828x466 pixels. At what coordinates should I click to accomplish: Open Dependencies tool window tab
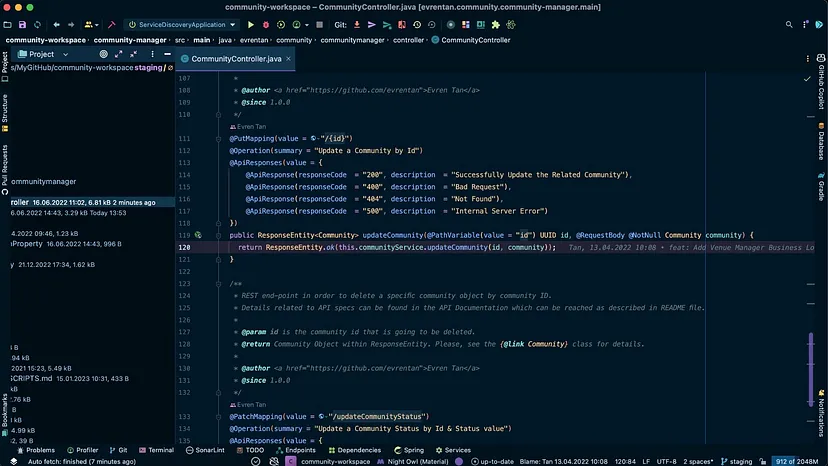354,450
